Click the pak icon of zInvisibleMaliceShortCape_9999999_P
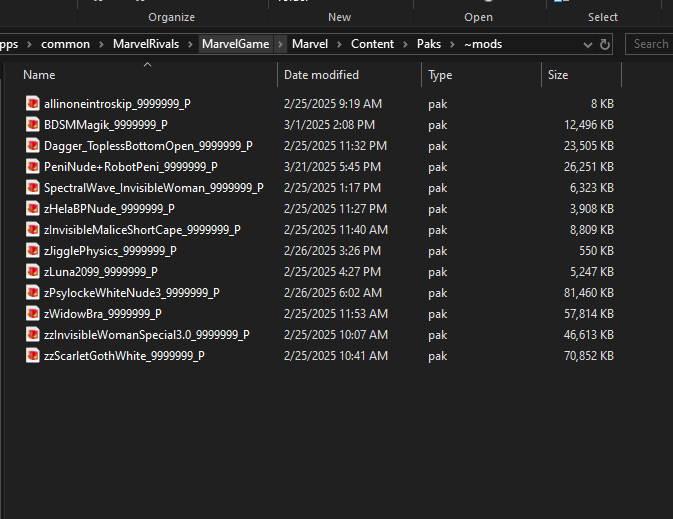Screen dimensions: 673x519 coord(33,230)
